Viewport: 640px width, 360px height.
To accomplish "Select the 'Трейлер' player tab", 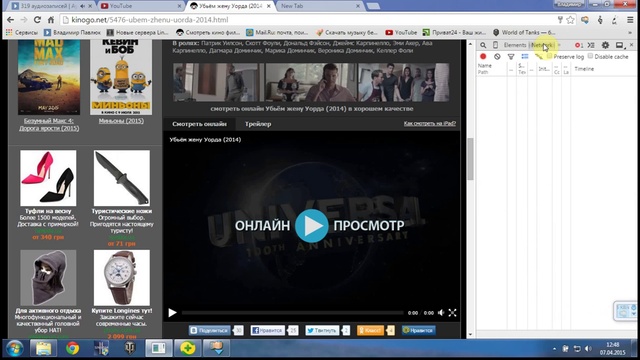I will [x=258, y=124].
